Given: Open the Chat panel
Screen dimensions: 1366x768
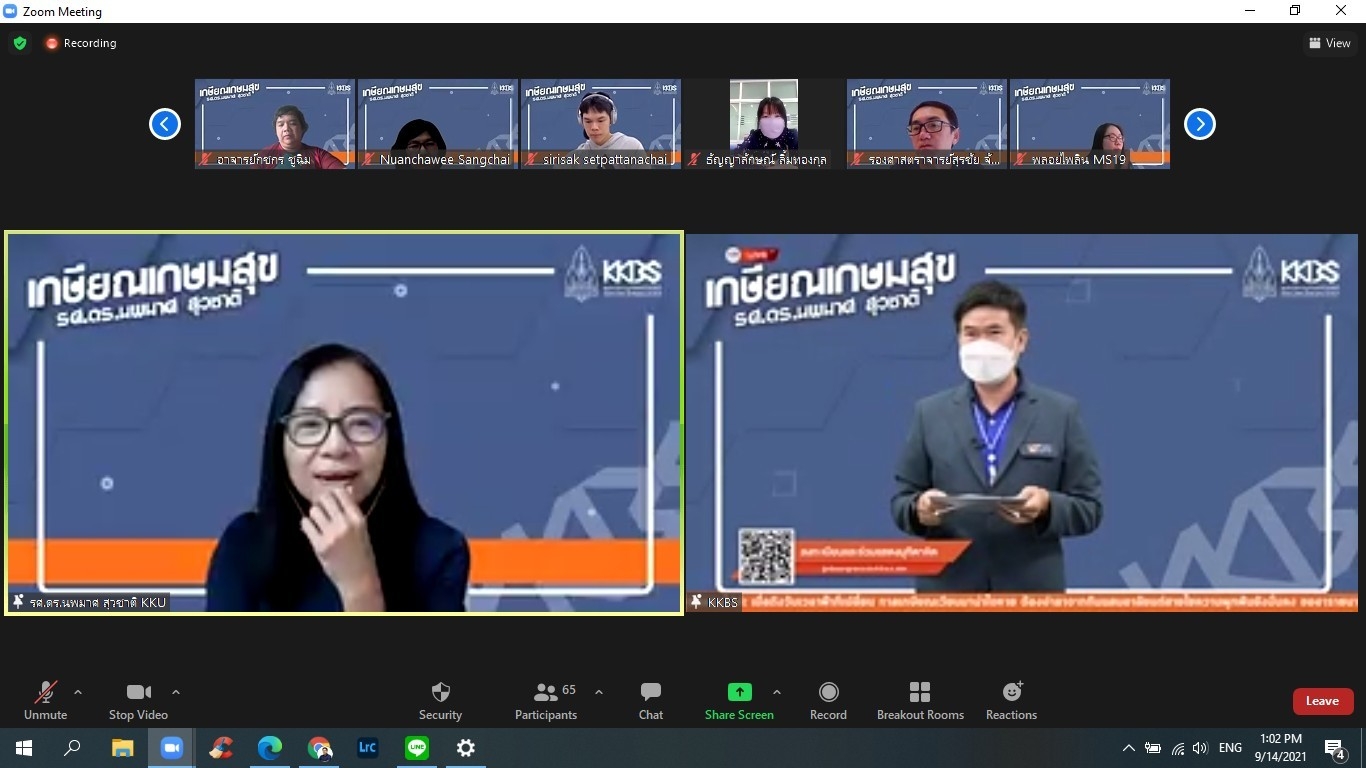Looking at the screenshot, I should coord(650,700).
